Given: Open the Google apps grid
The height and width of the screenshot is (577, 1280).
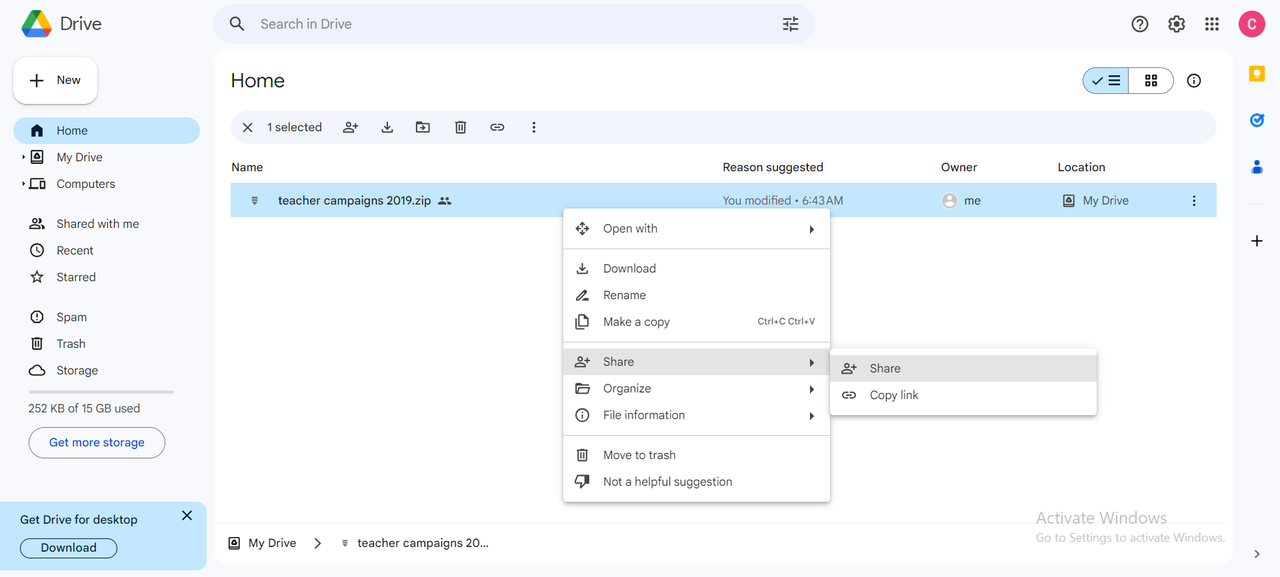Looking at the screenshot, I should coord(1212,24).
